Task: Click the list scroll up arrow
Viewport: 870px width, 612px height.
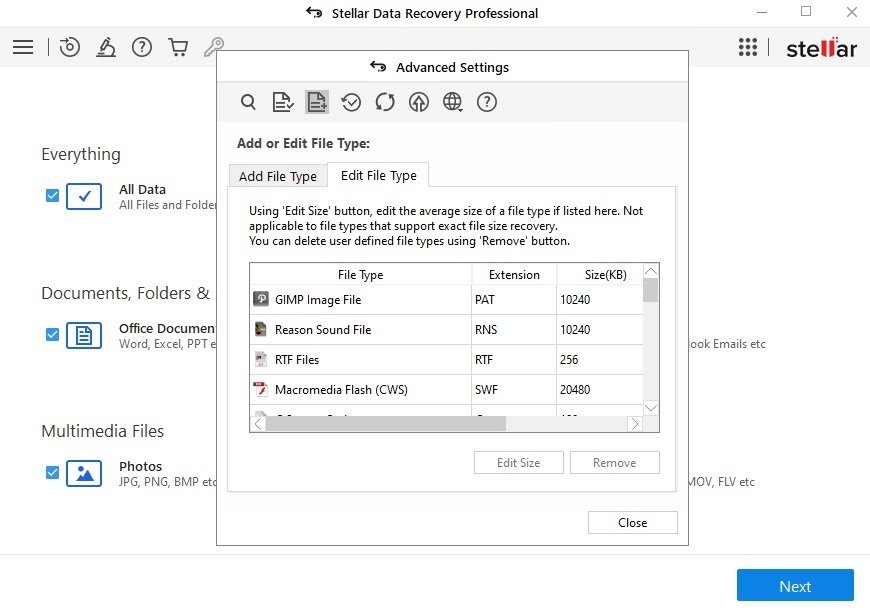Action: [651, 271]
